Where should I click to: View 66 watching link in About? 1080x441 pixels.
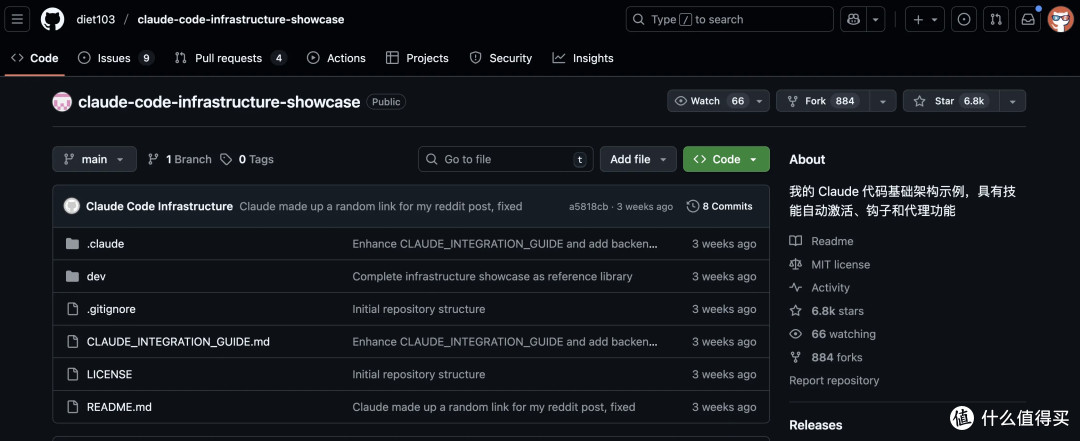coord(833,334)
